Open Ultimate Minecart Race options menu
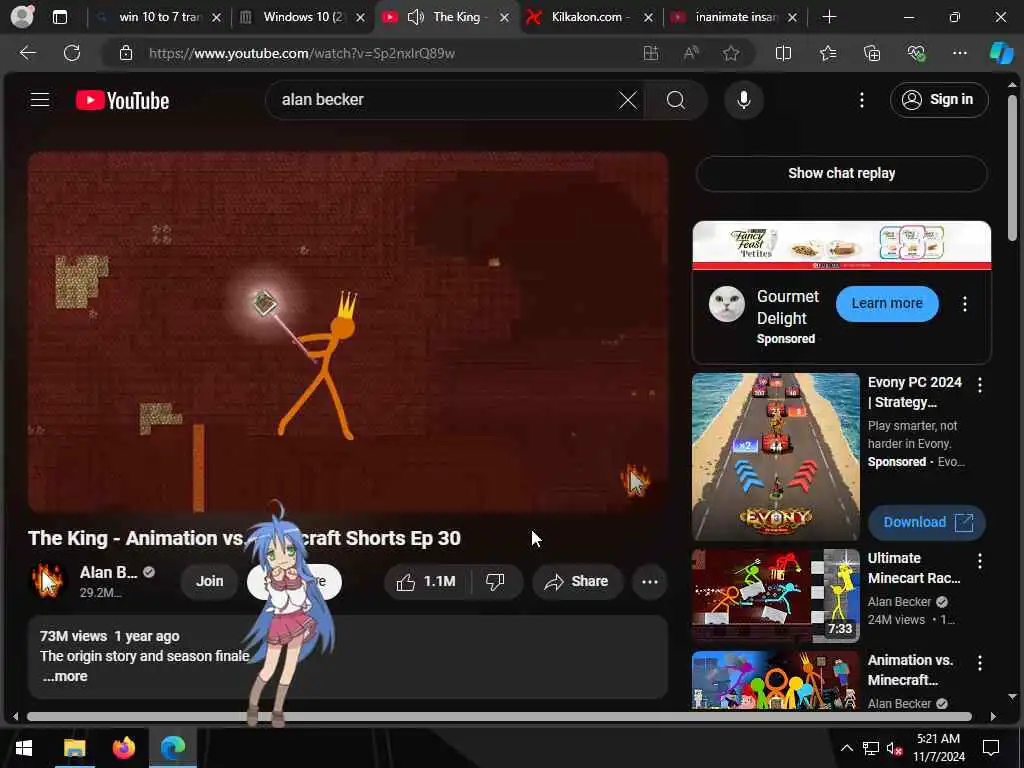 pos(980,561)
